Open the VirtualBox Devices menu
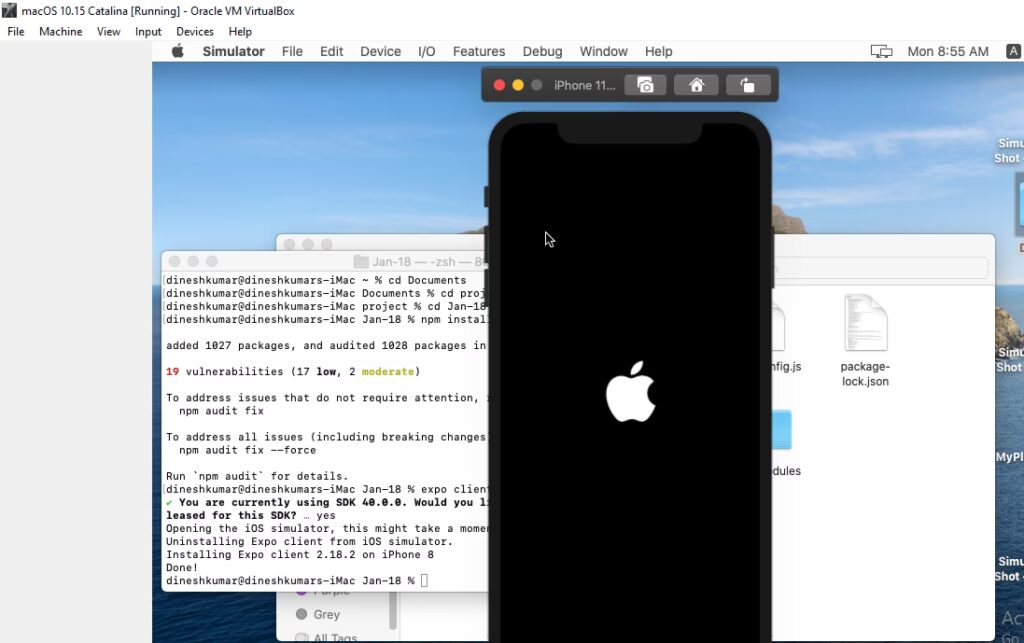This screenshot has height=643, width=1024. [x=194, y=31]
